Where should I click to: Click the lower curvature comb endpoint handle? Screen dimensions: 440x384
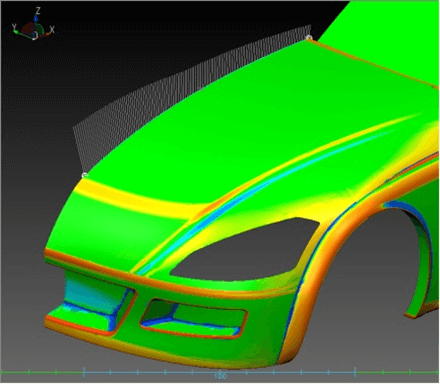pyautogui.click(x=85, y=174)
